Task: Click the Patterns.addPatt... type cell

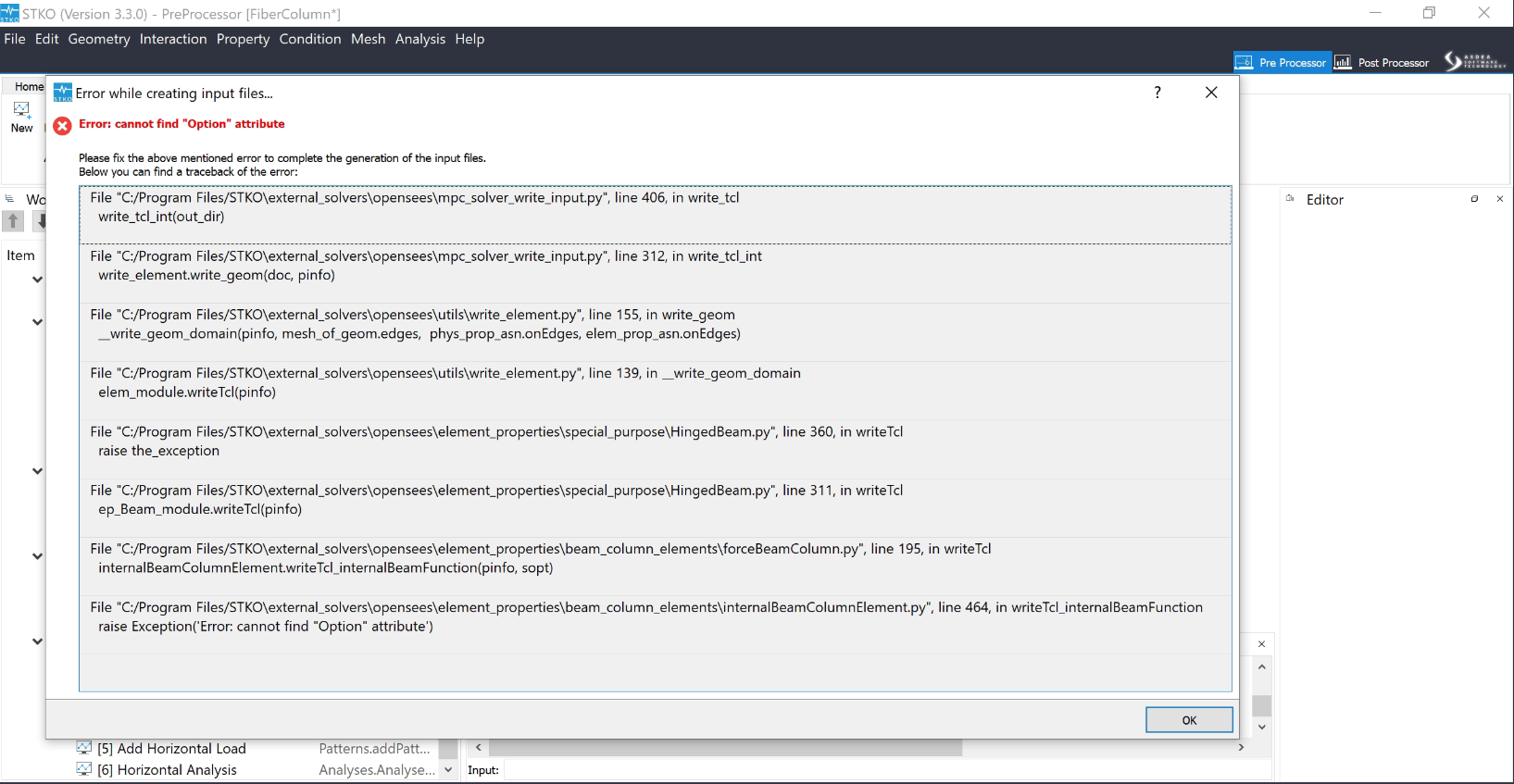Action: (x=374, y=748)
